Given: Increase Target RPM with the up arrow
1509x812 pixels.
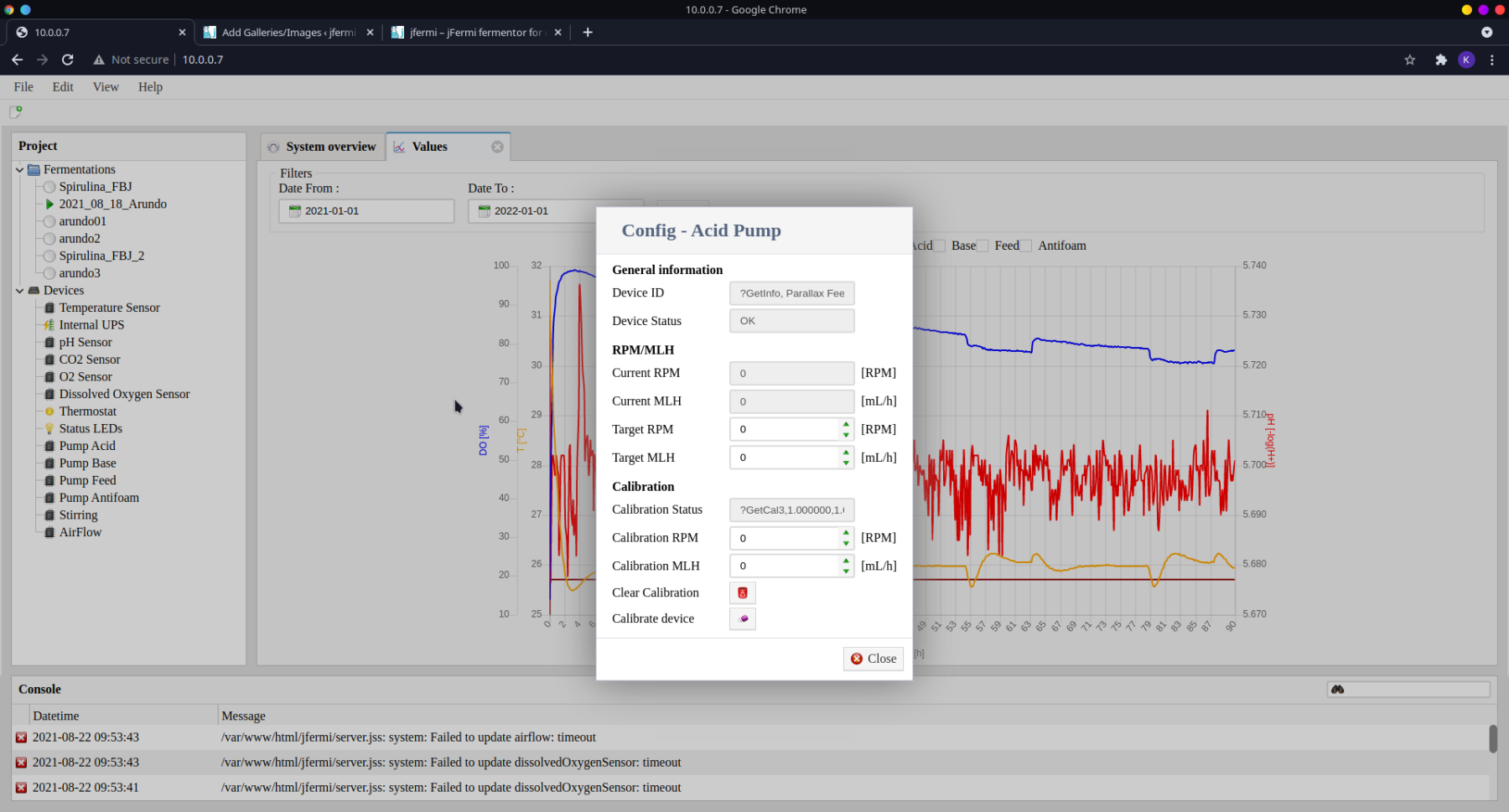Looking at the screenshot, I should [x=846, y=424].
